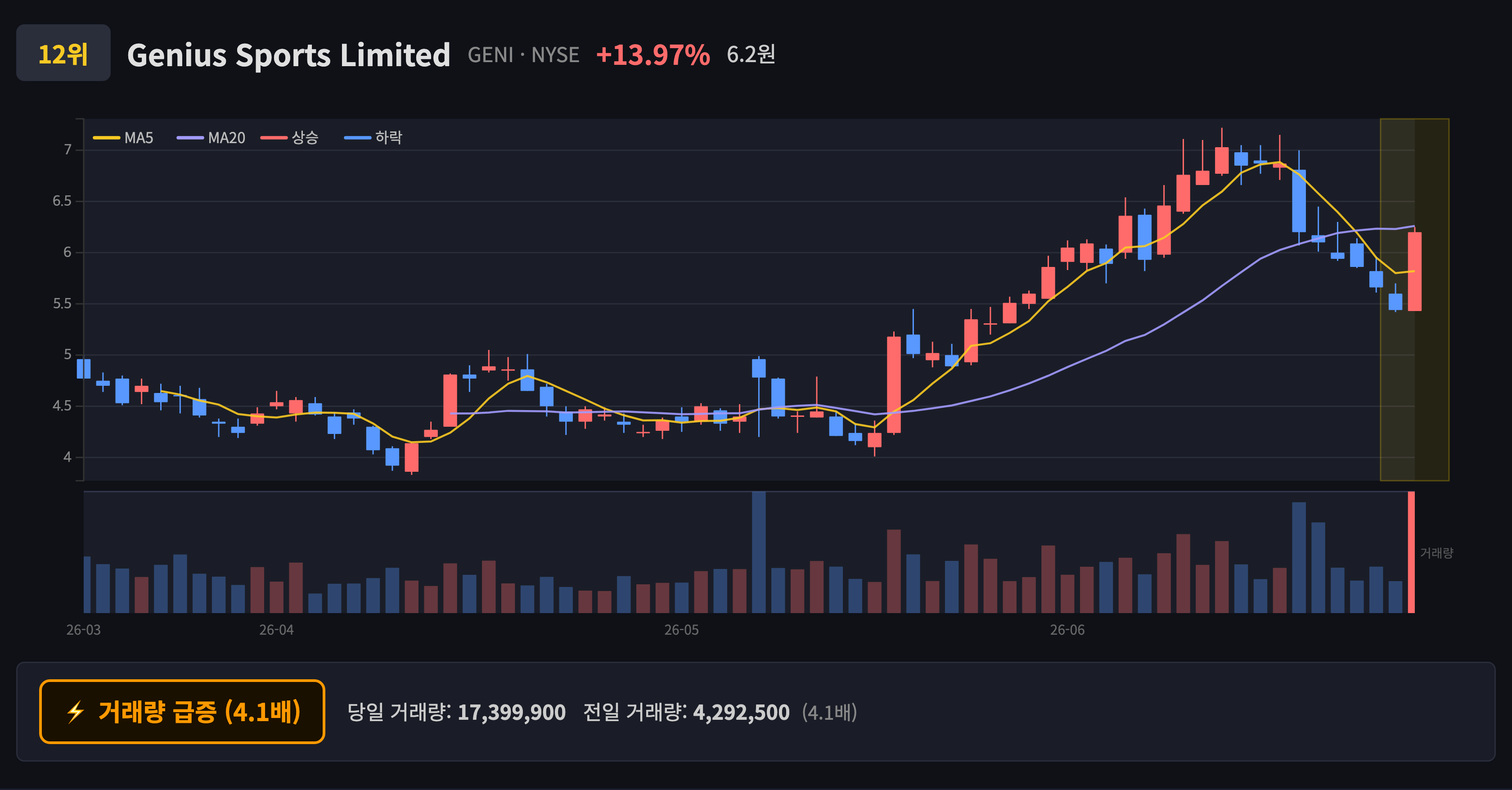
Task: Click the red 상승 legend line swatch
Action: (274, 138)
